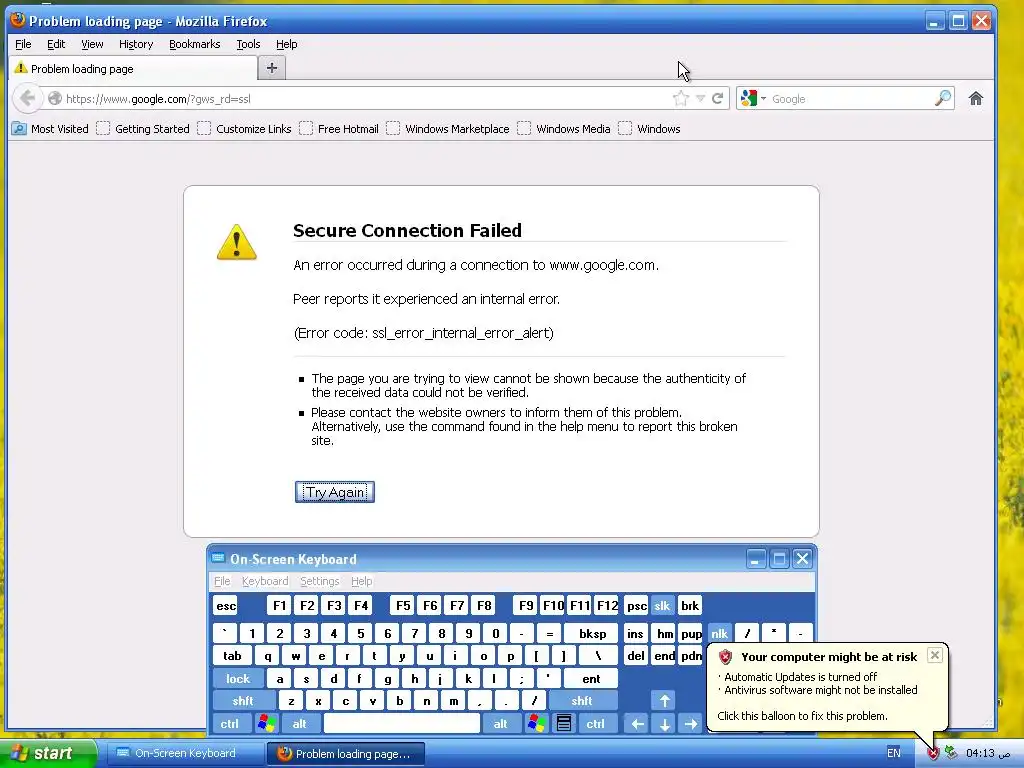This screenshot has height=768, width=1024.
Task: Open the Firefox home page icon
Action: (x=976, y=99)
